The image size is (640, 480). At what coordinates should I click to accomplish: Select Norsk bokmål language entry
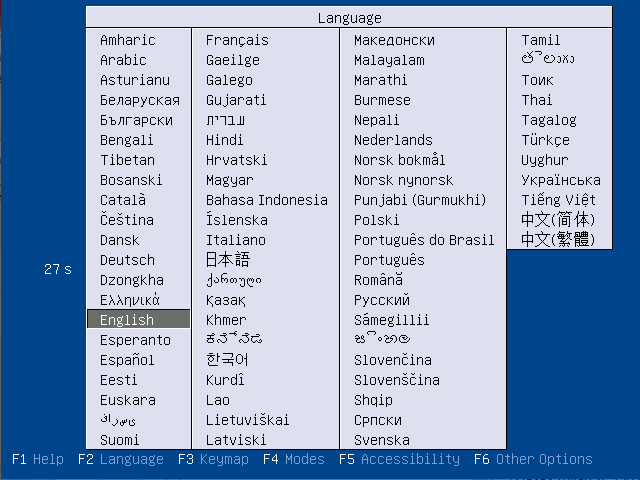pyautogui.click(x=399, y=160)
